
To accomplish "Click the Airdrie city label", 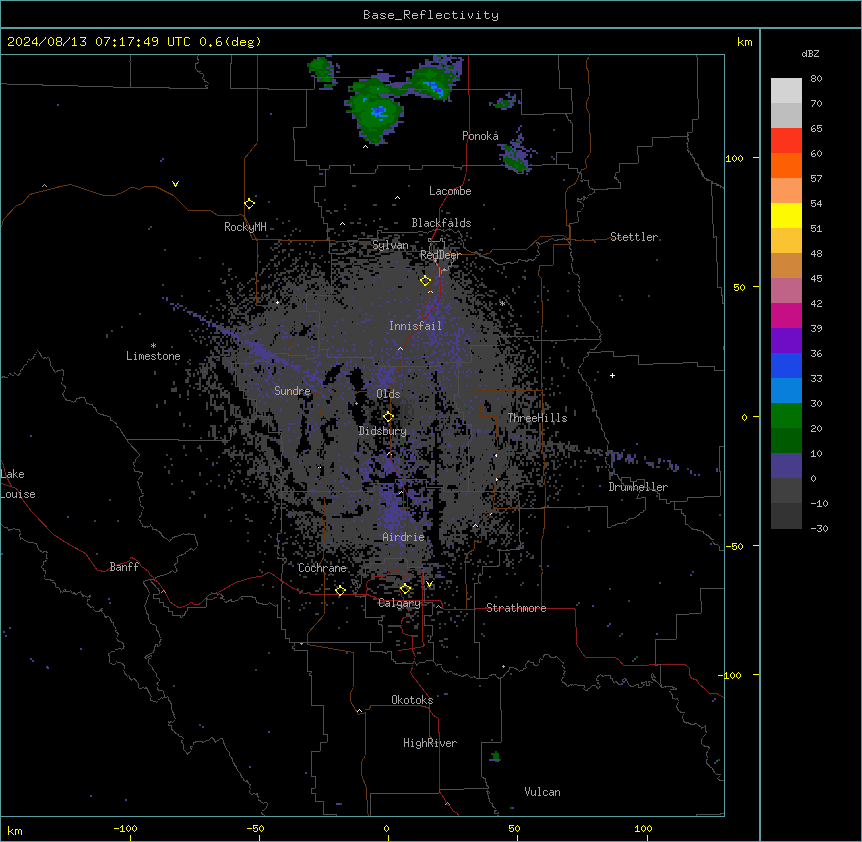I will click(x=403, y=537).
